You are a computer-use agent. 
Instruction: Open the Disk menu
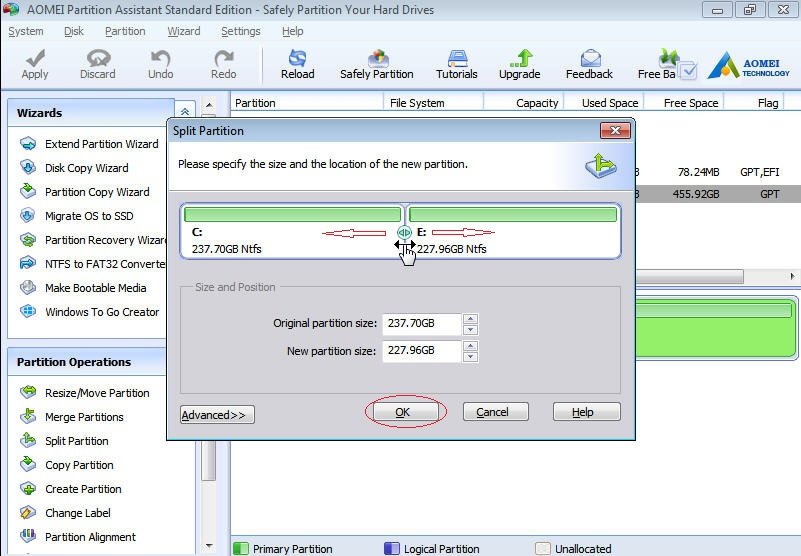click(x=74, y=32)
